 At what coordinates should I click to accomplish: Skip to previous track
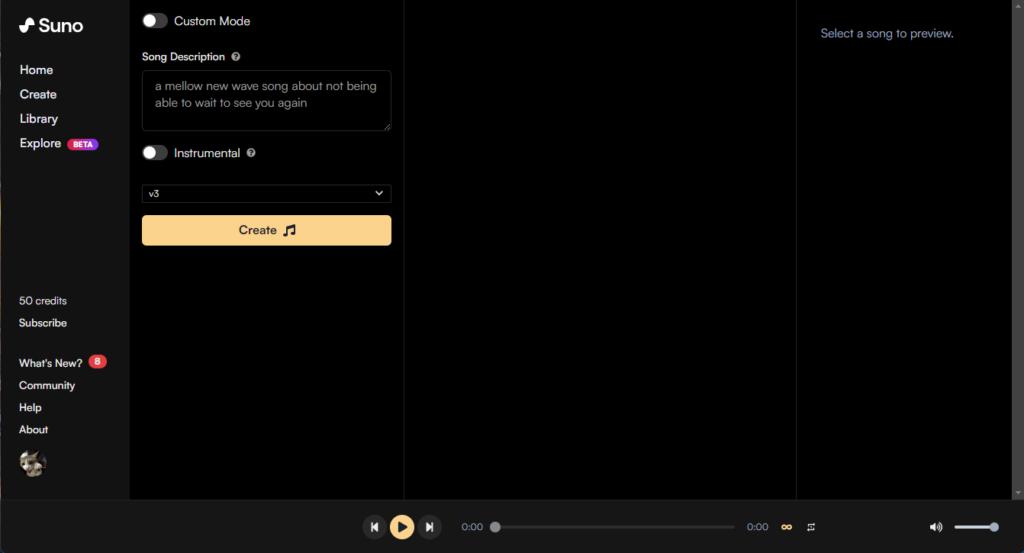(x=374, y=527)
